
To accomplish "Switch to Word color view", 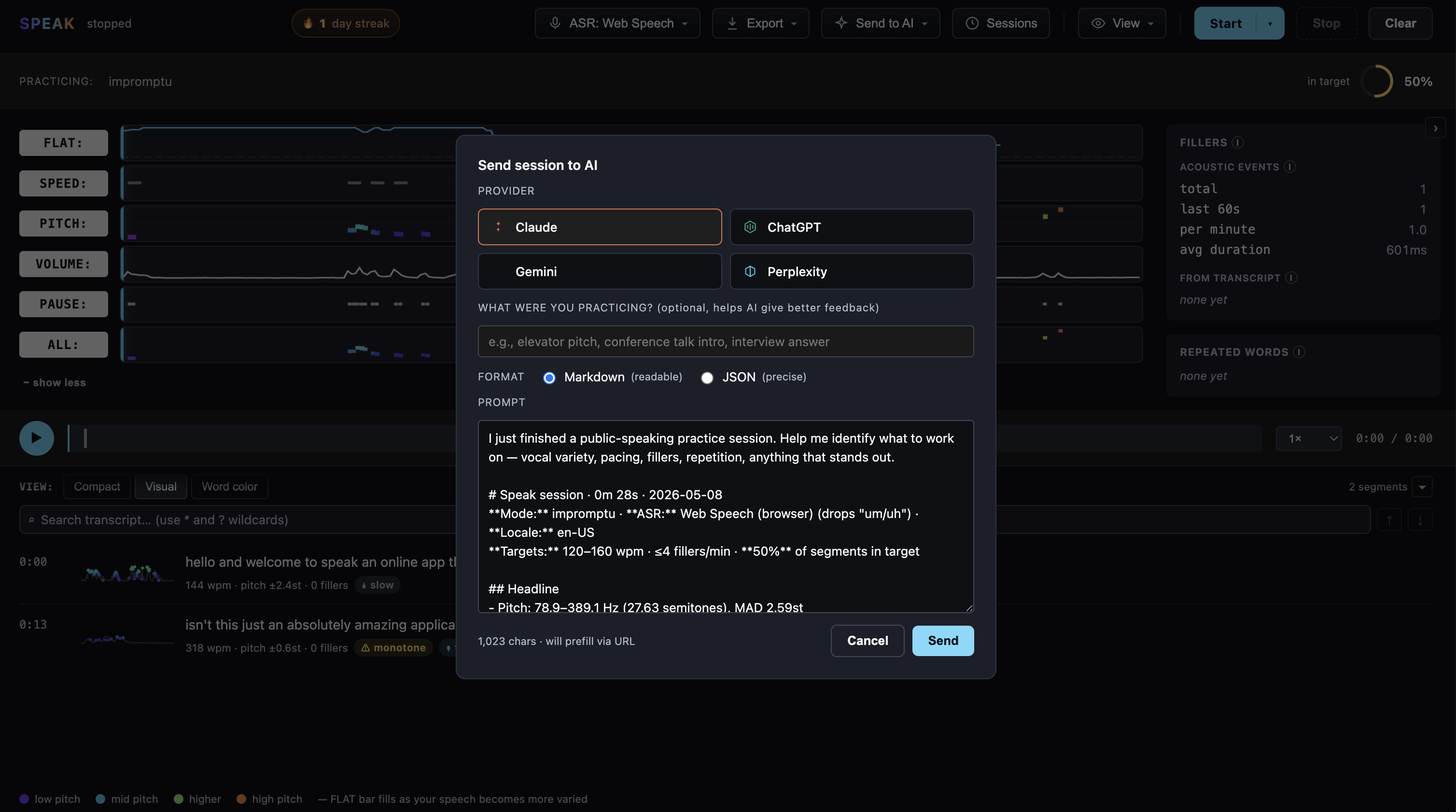I will tap(229, 487).
